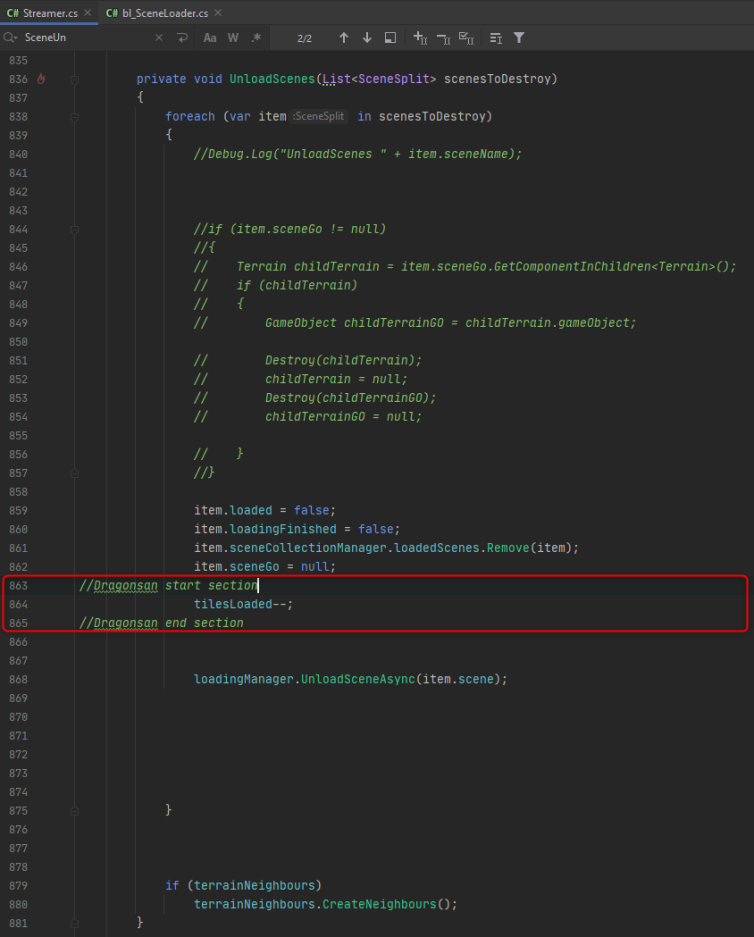Toggle Match Case (Aa) option
The image size is (754, 937).
click(210, 38)
